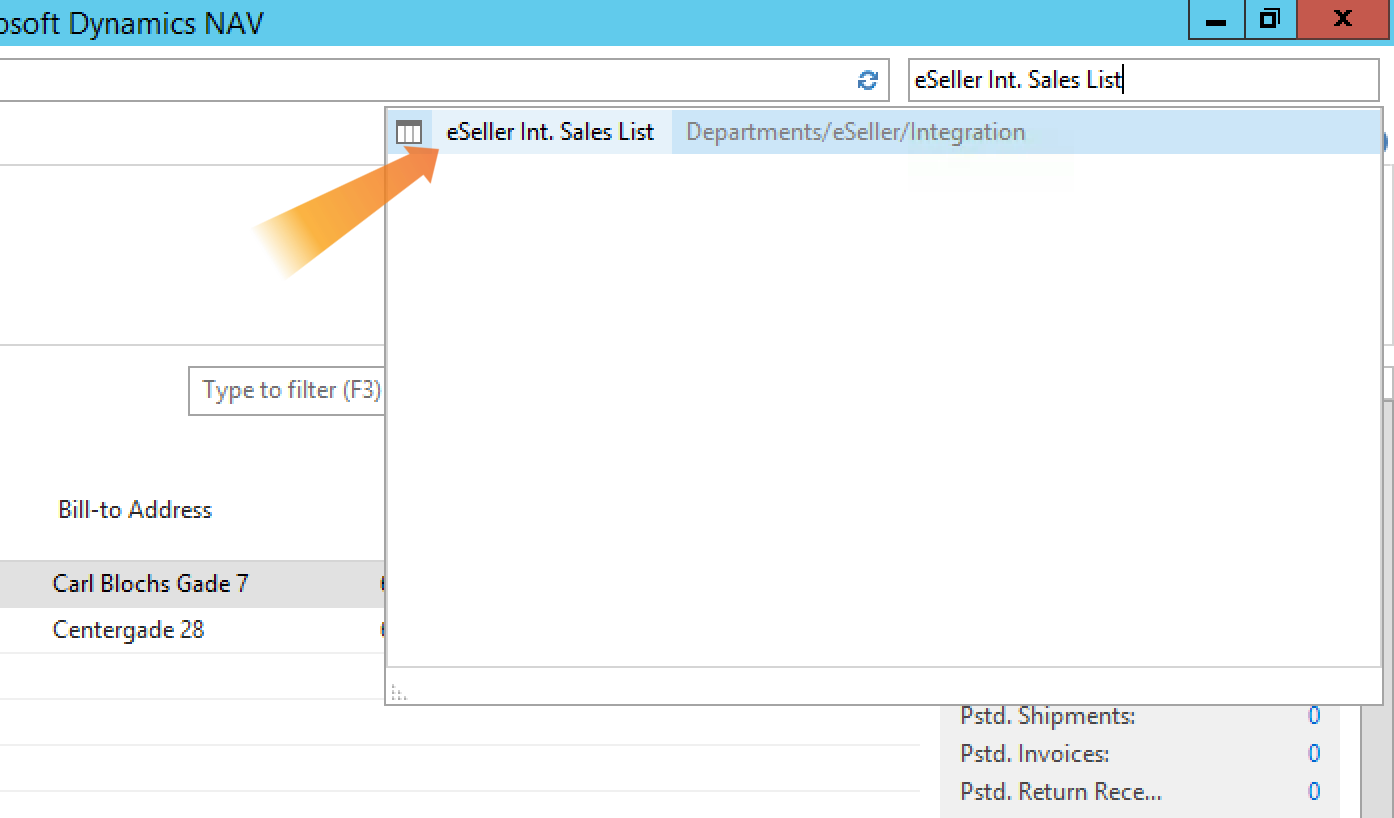
Task: Restore down the Dynamics NAV window
Action: coord(1270,20)
